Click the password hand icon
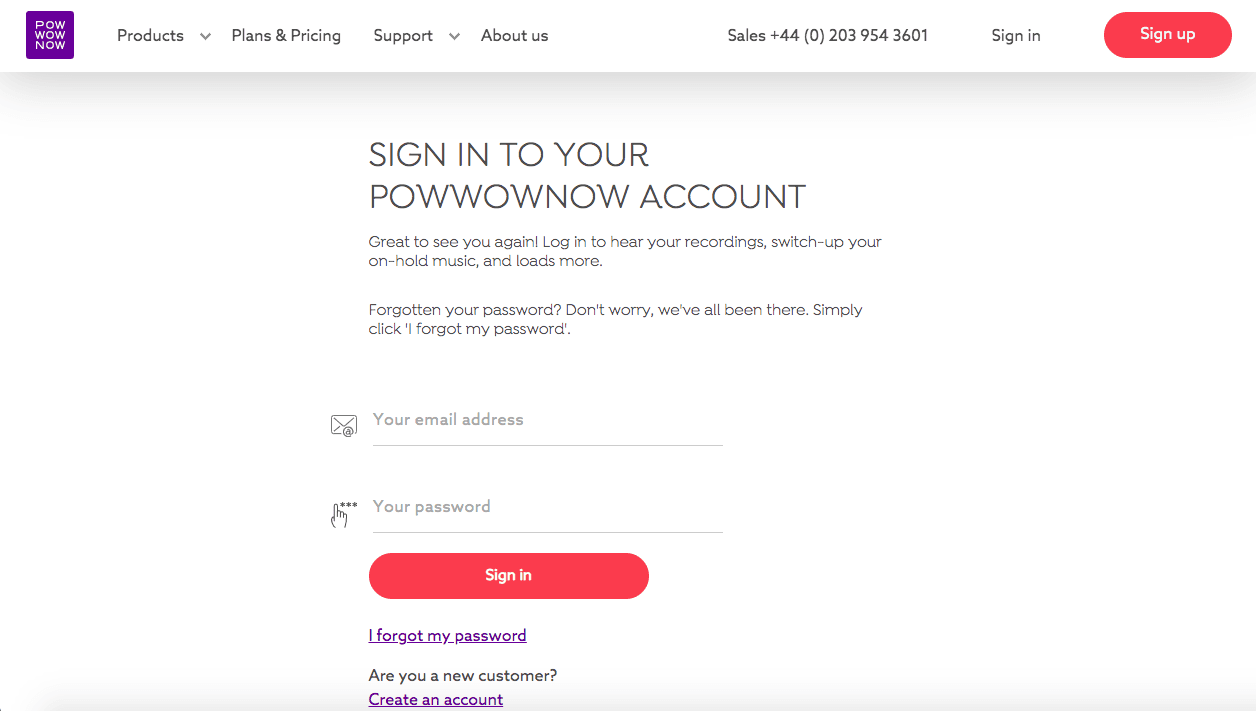This screenshot has height=711, width=1256. coord(343,513)
